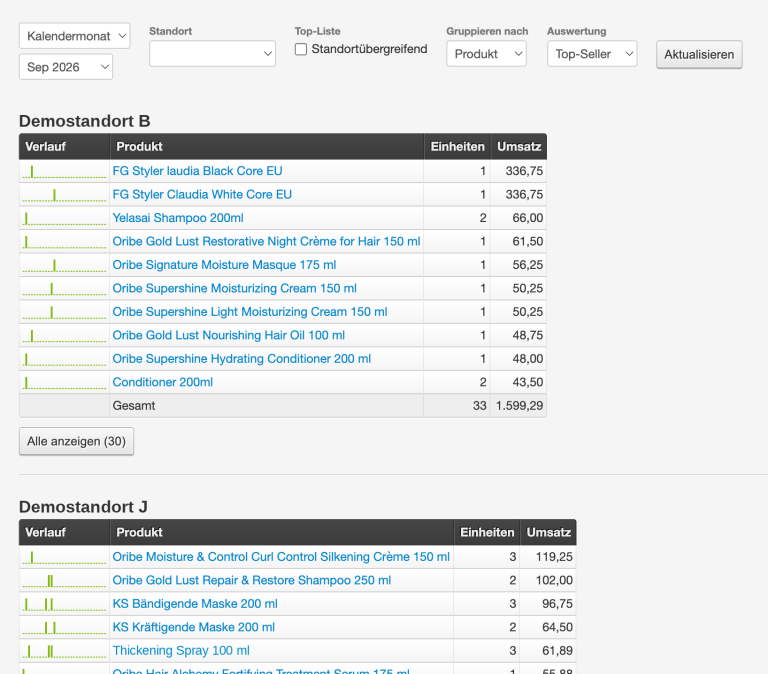The image size is (768, 674).
Task: Click the Gesamt row label
Action: click(x=134, y=406)
